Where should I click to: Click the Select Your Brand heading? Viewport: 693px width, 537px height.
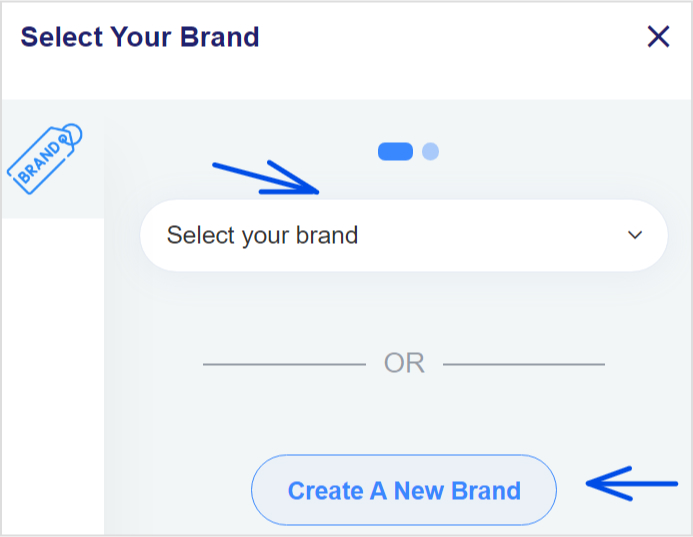(140, 37)
